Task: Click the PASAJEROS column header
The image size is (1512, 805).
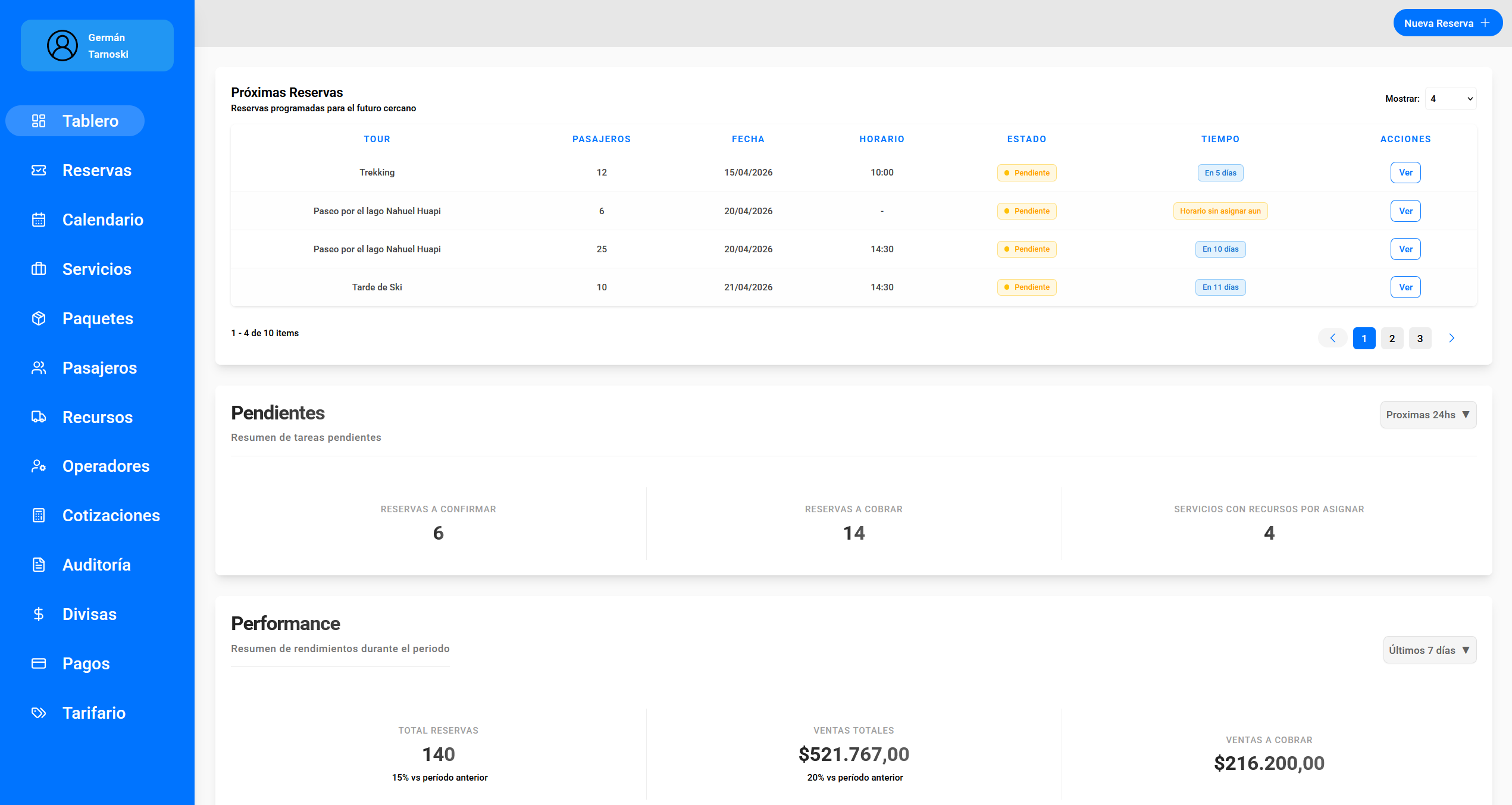Action: (x=602, y=139)
